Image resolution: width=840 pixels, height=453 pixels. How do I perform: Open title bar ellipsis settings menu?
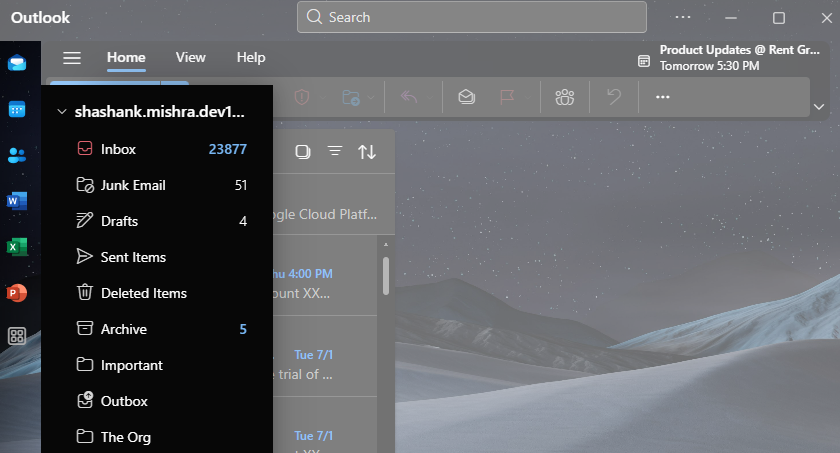683,17
